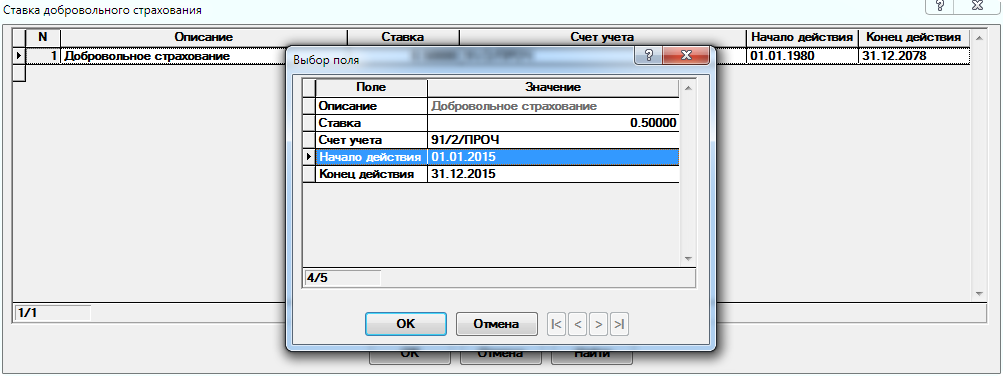
Task: Click the Начало действия column header in main table
Action: tap(802, 37)
